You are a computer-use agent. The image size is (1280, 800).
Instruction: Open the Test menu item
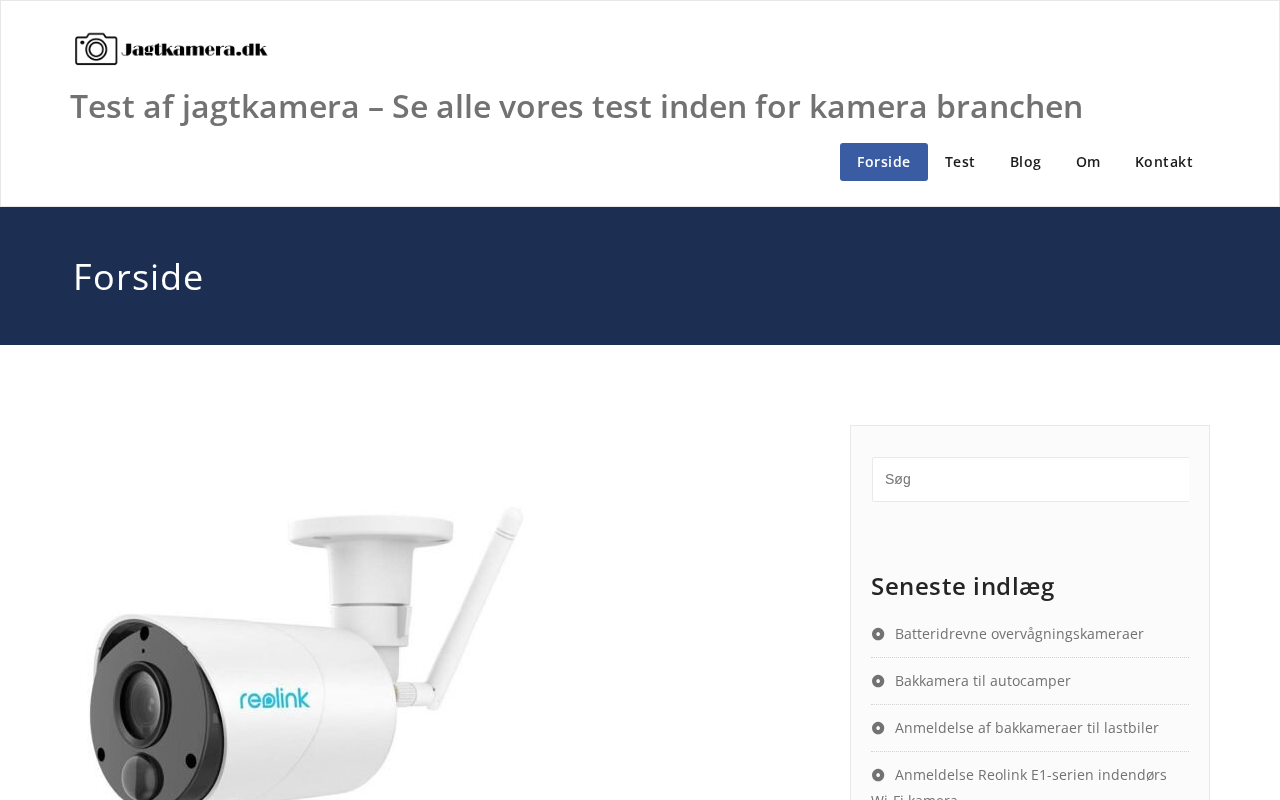pyautogui.click(x=960, y=162)
